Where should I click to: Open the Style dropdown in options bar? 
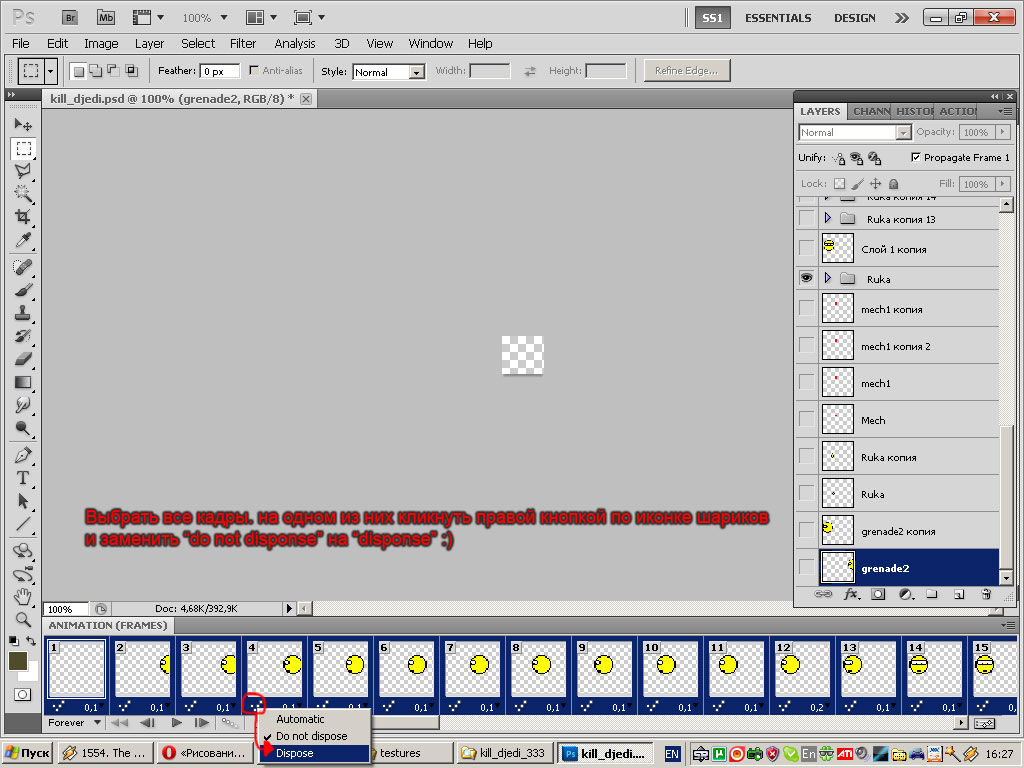point(389,72)
